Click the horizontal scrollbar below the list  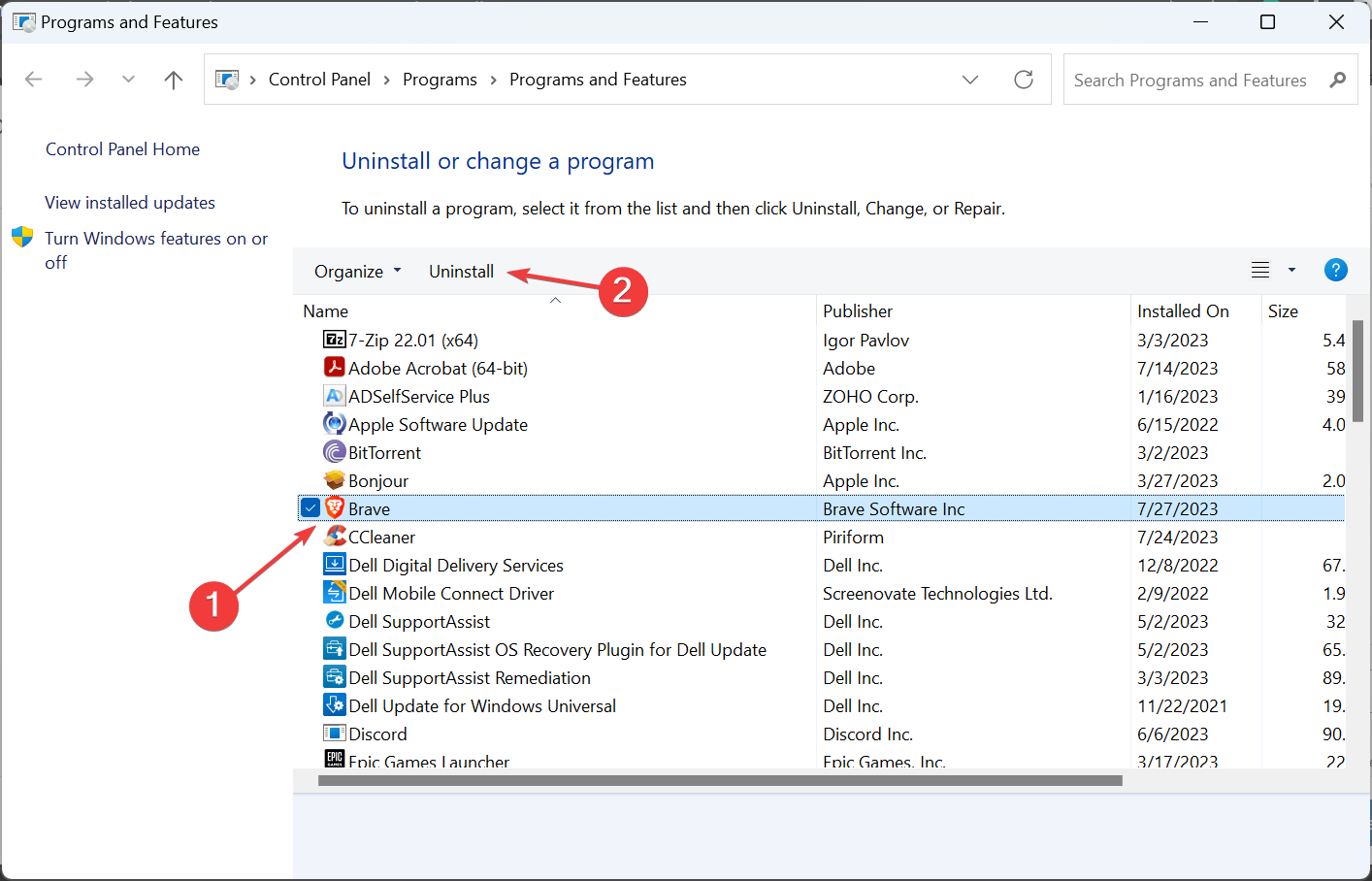[x=719, y=780]
